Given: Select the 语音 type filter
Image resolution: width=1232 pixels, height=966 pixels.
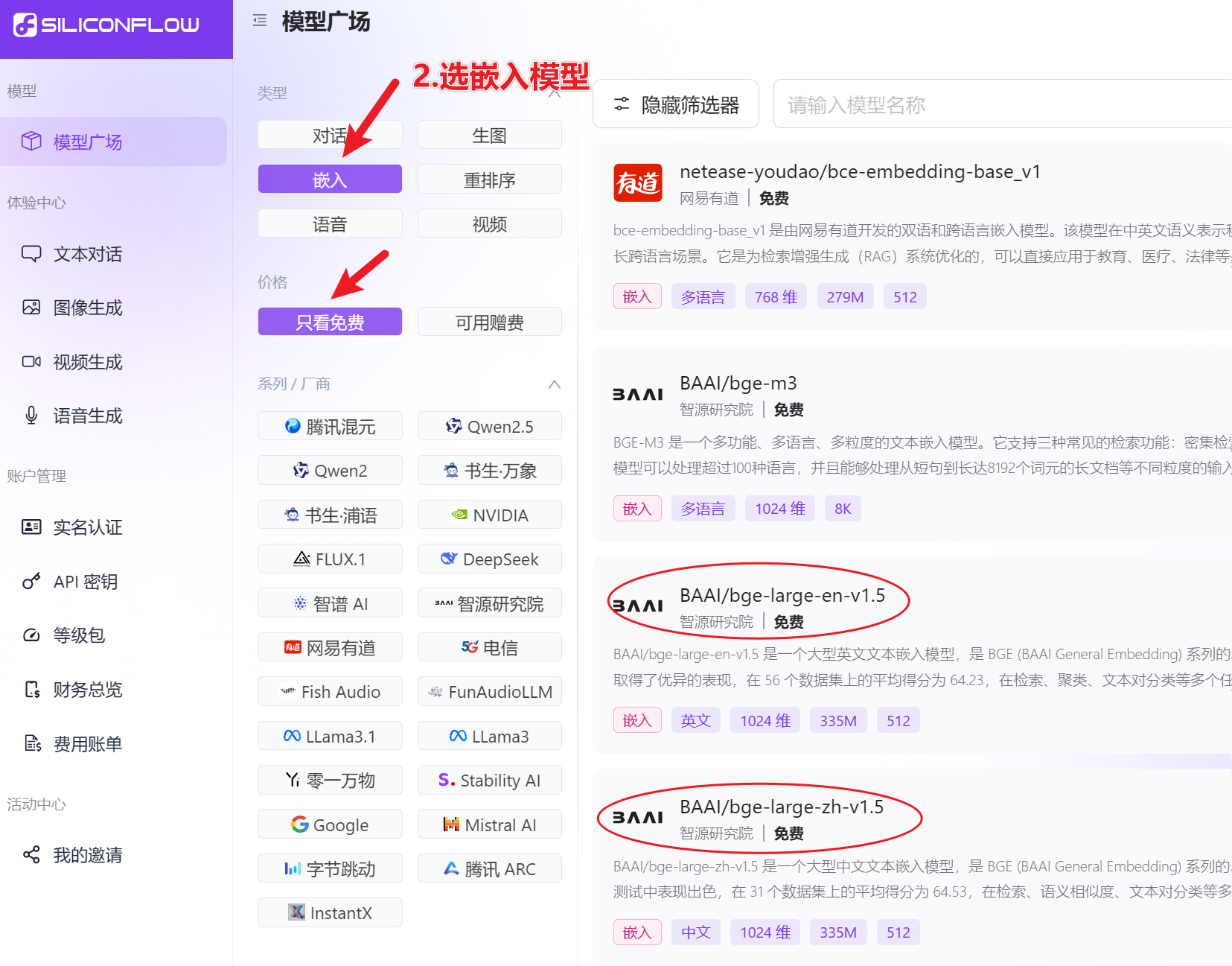Looking at the screenshot, I should coord(330,223).
